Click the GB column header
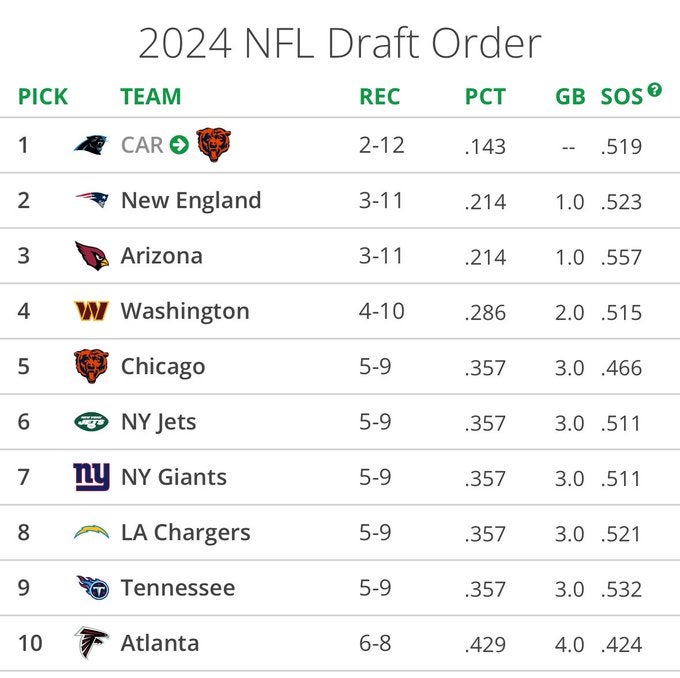This screenshot has height=678, width=680. (x=570, y=97)
